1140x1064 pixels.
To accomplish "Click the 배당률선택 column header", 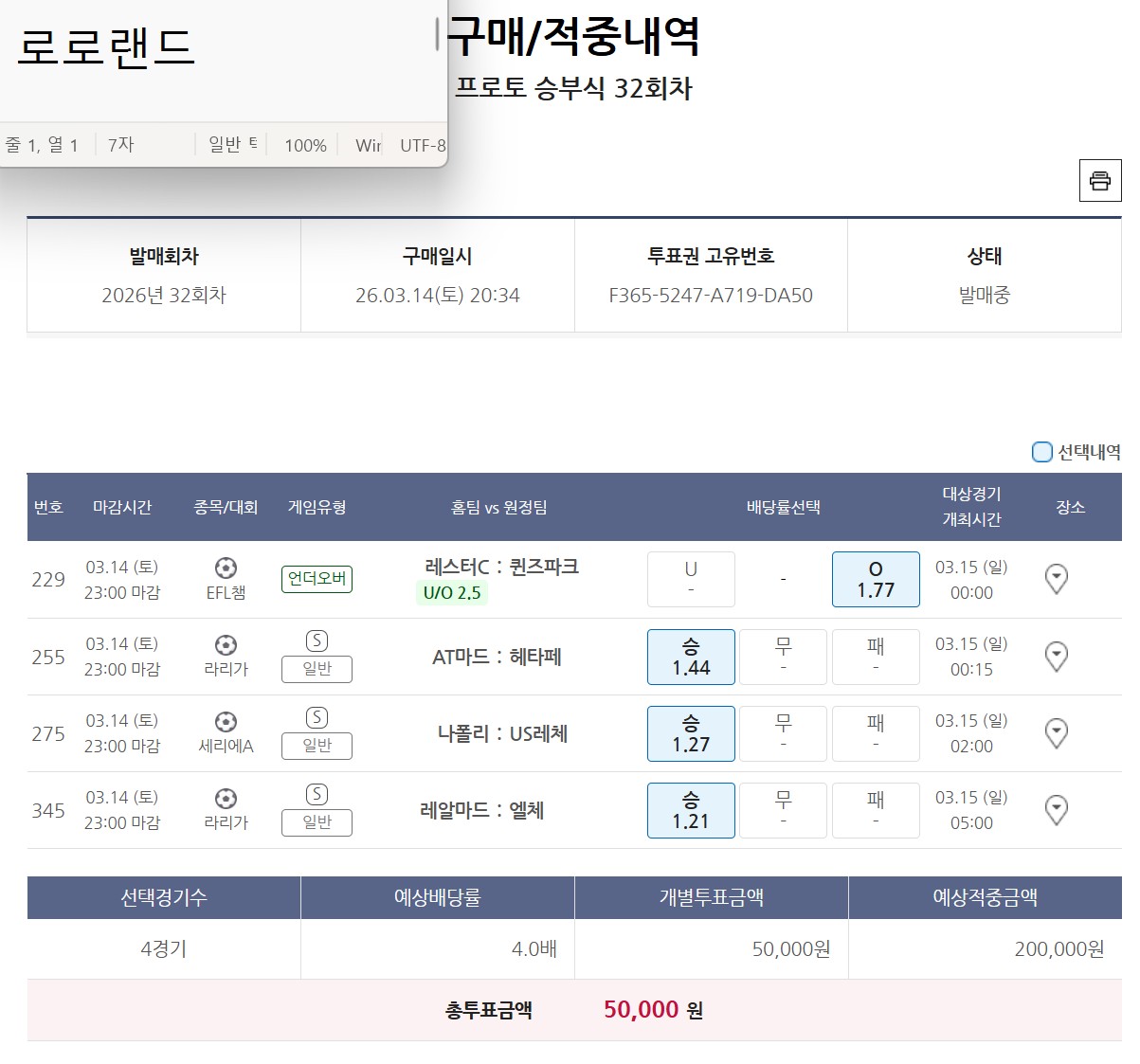I will pos(783,508).
